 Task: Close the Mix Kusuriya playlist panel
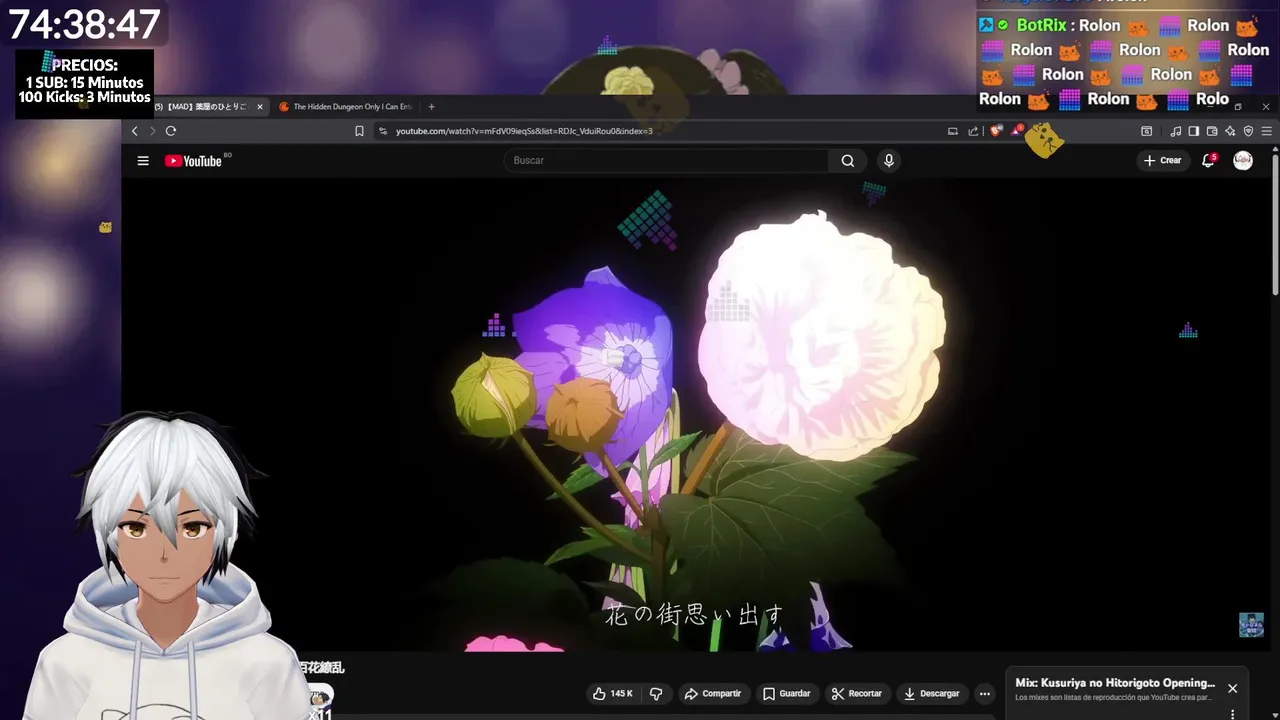click(x=1232, y=688)
